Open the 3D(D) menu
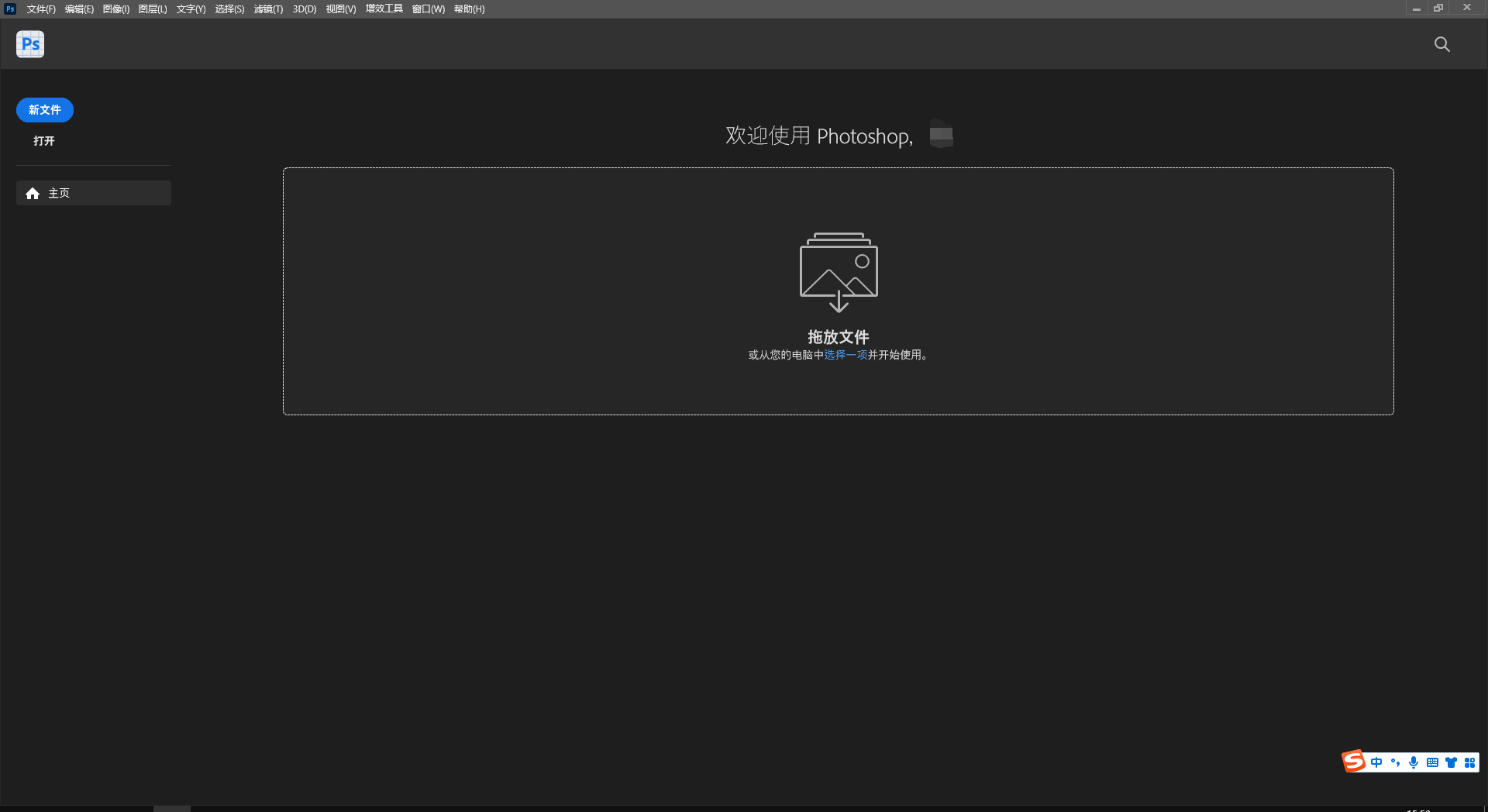 304,9
